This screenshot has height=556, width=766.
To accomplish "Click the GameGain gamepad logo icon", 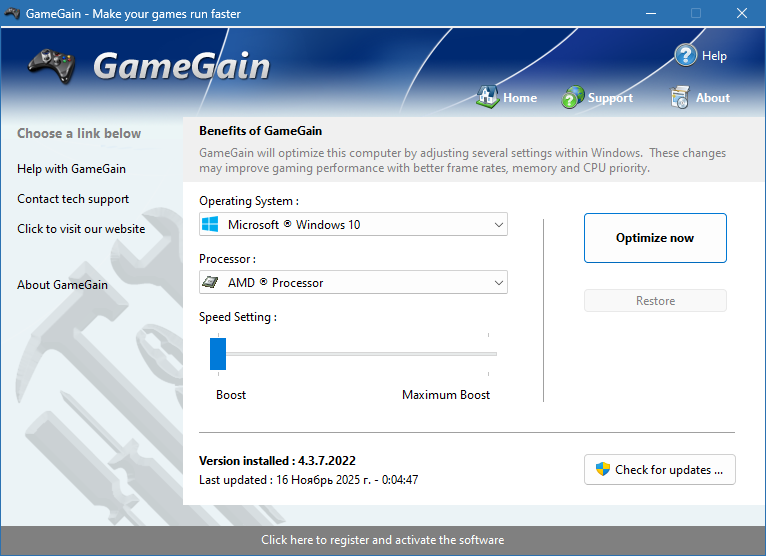I will click(52, 66).
